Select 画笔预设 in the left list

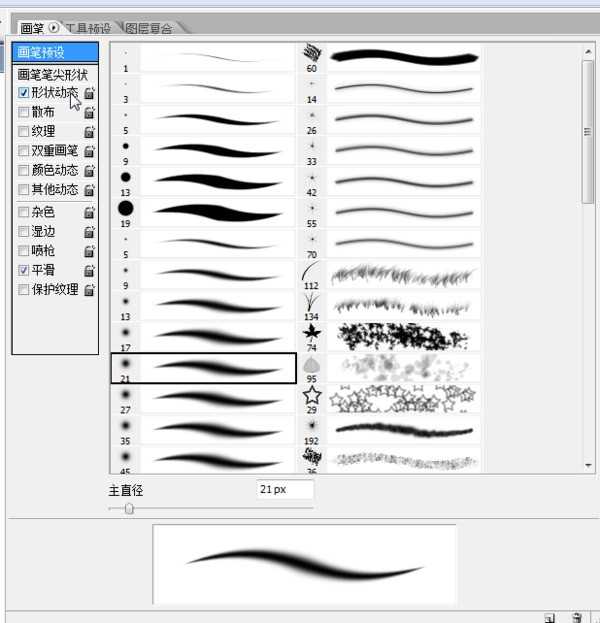point(55,52)
